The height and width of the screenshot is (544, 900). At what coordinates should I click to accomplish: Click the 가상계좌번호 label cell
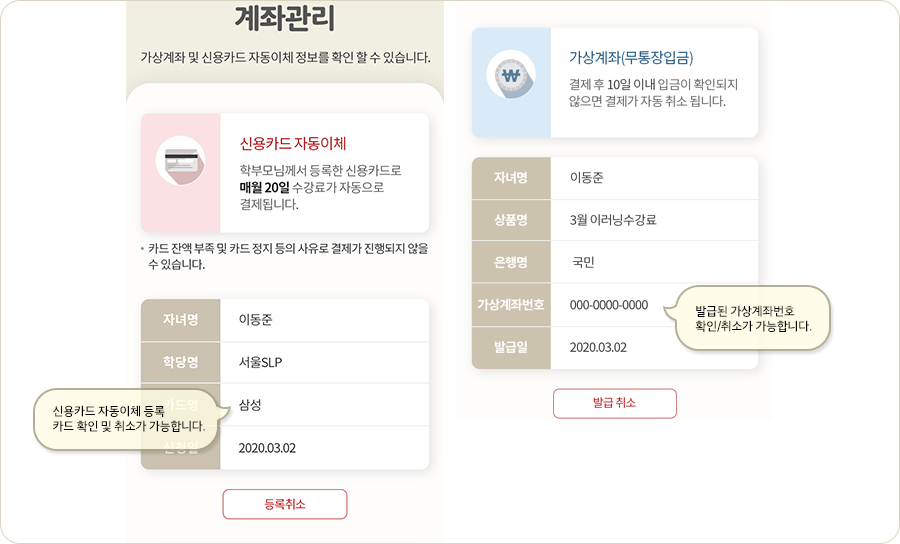click(511, 305)
